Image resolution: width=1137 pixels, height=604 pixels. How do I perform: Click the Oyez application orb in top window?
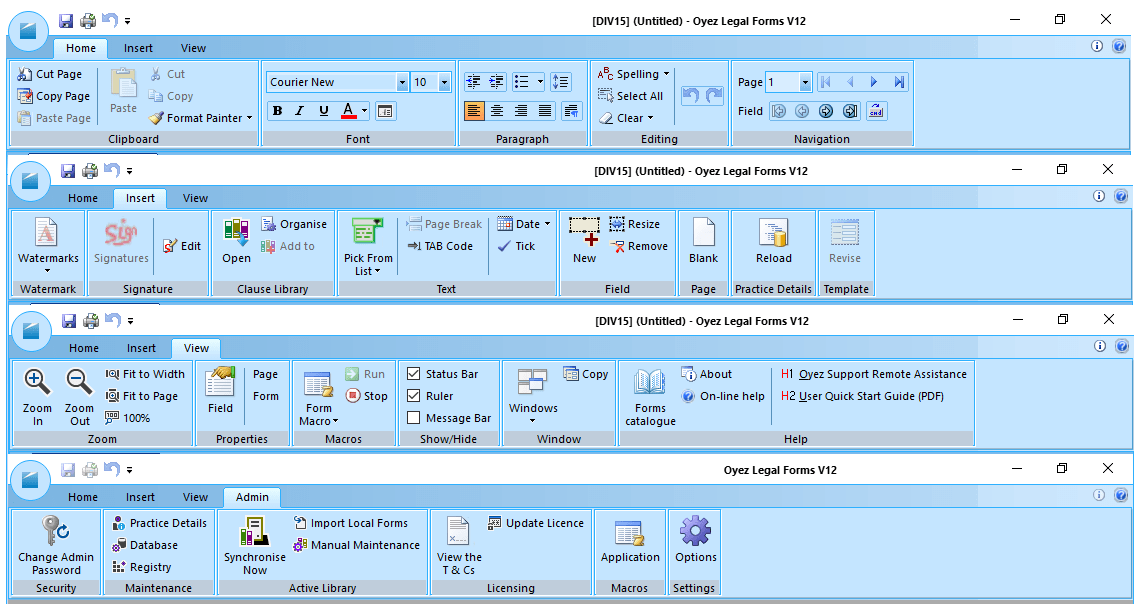[28, 31]
